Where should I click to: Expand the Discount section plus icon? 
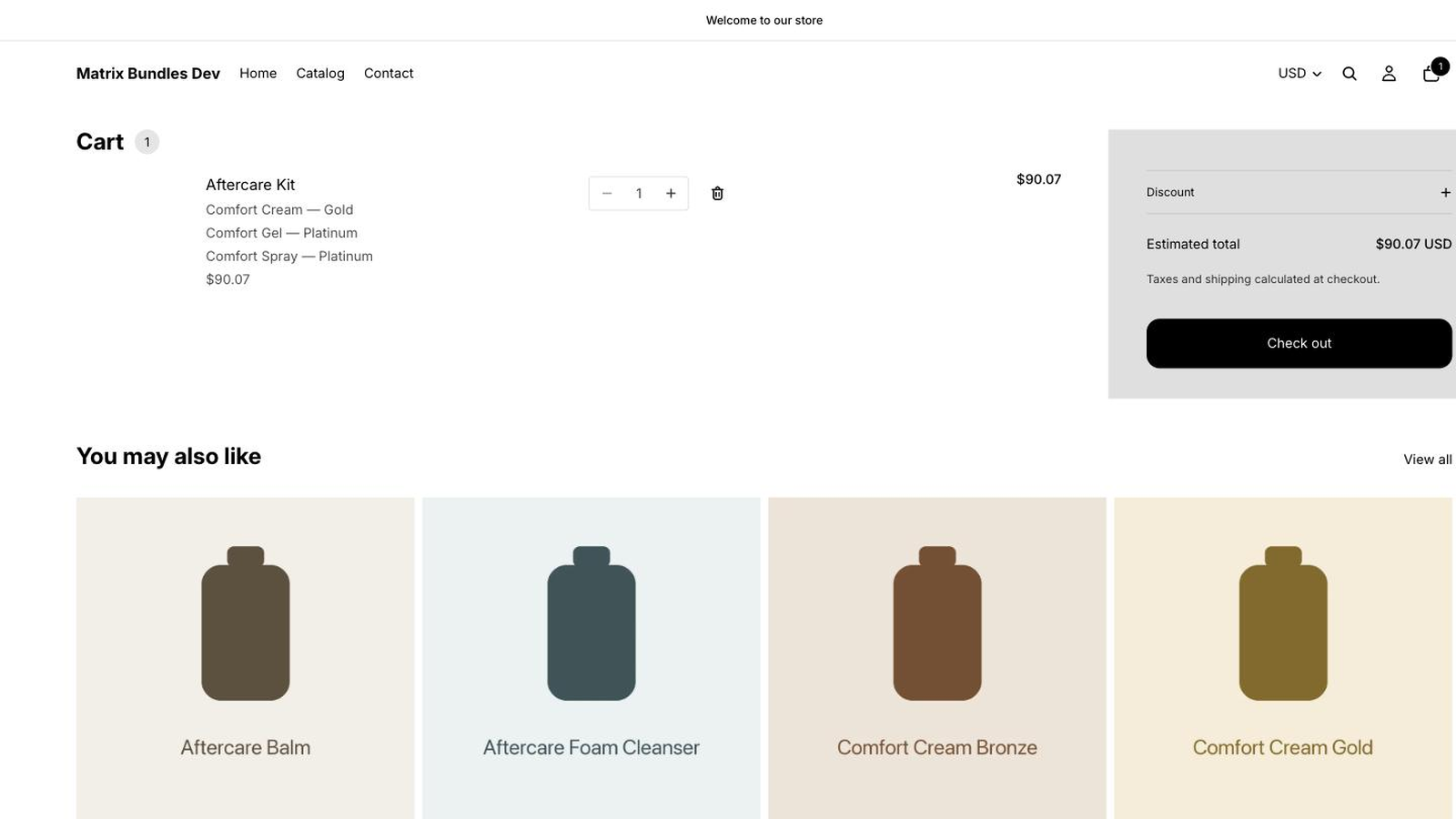pos(1445,192)
